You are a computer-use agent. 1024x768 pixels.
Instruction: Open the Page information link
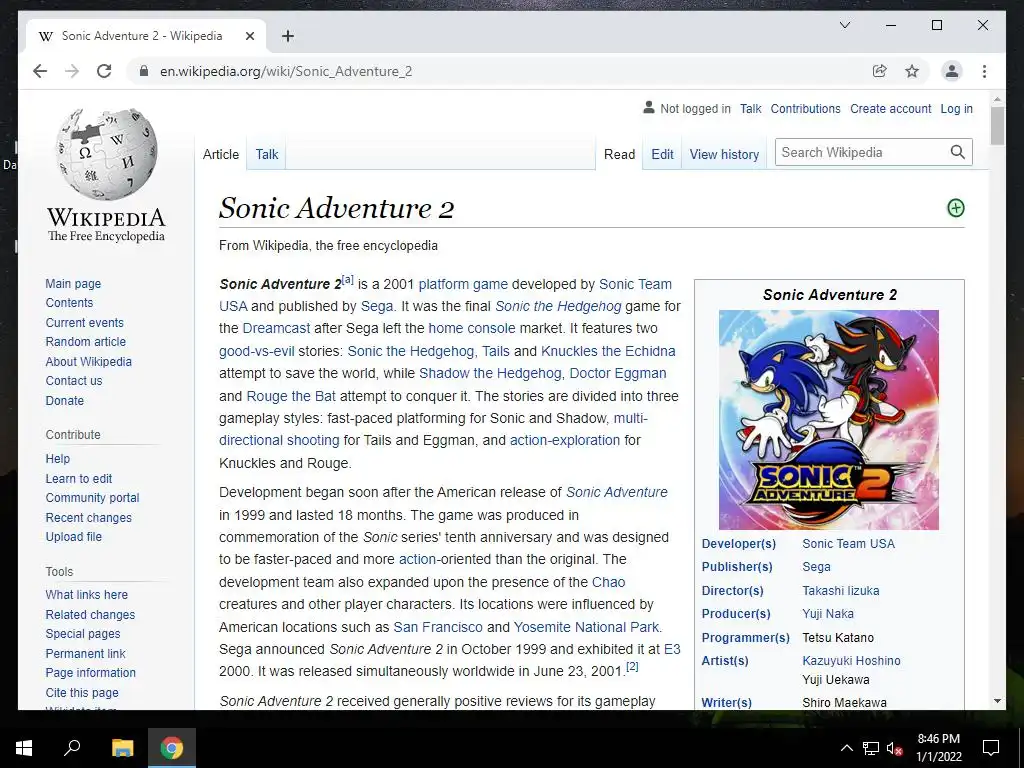pos(90,672)
